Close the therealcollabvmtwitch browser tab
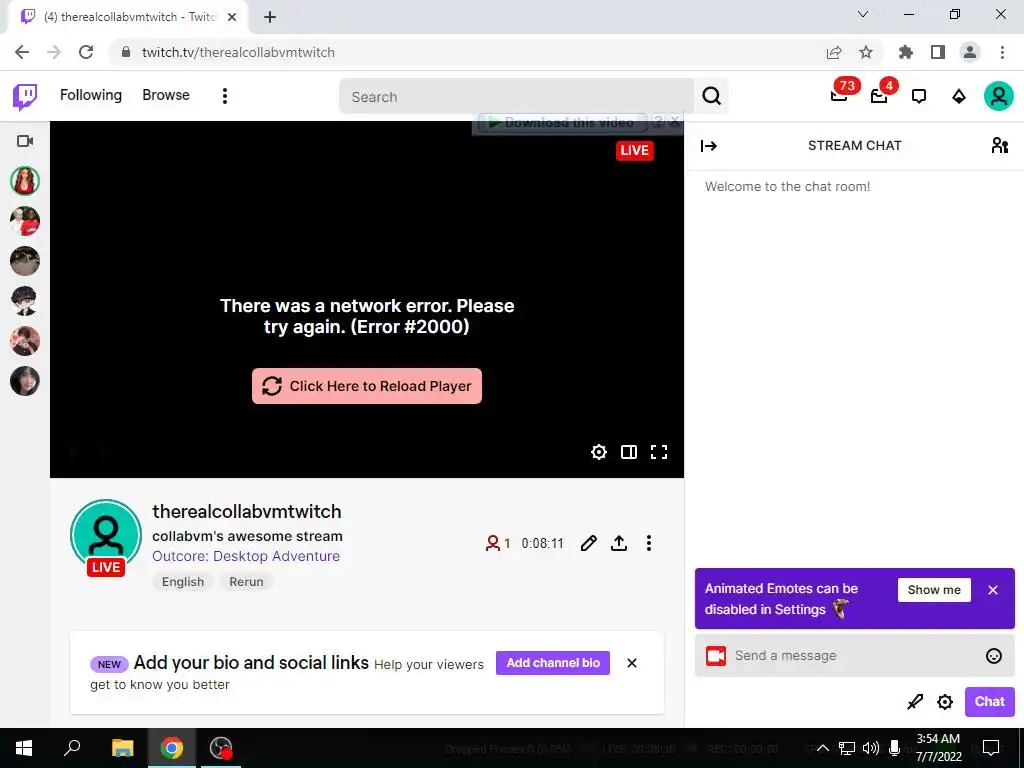The height and width of the screenshot is (768, 1024). (232, 17)
